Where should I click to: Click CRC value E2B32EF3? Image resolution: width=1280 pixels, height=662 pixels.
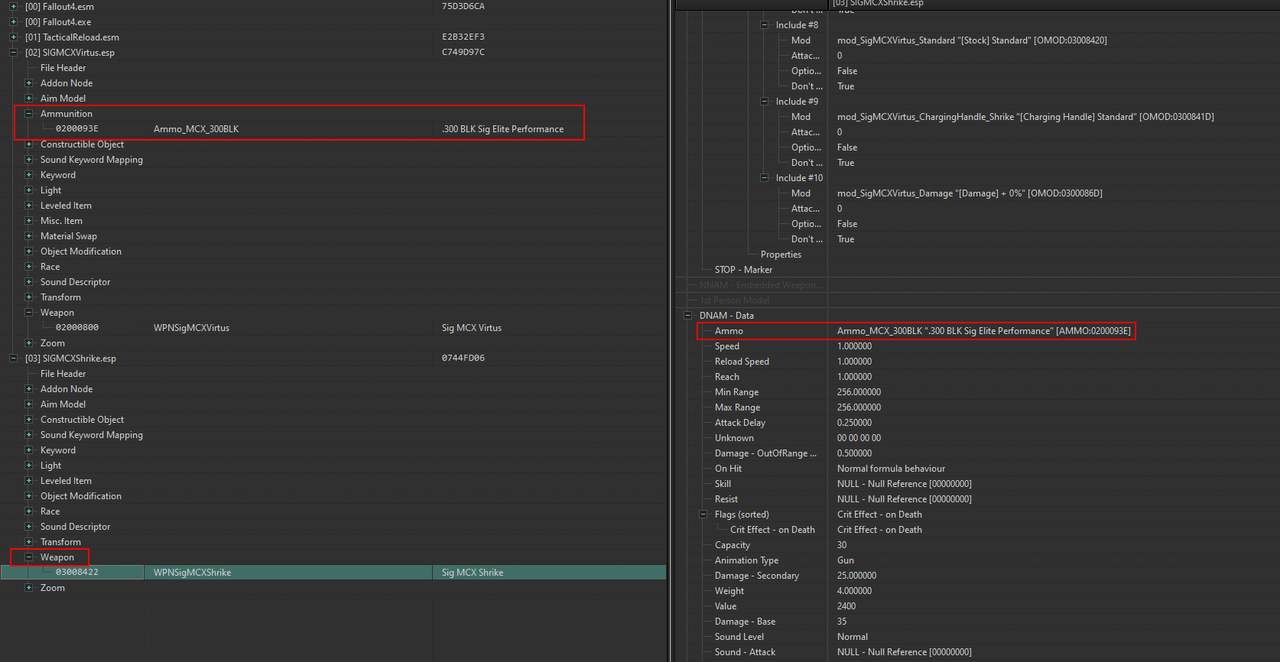[463, 37]
